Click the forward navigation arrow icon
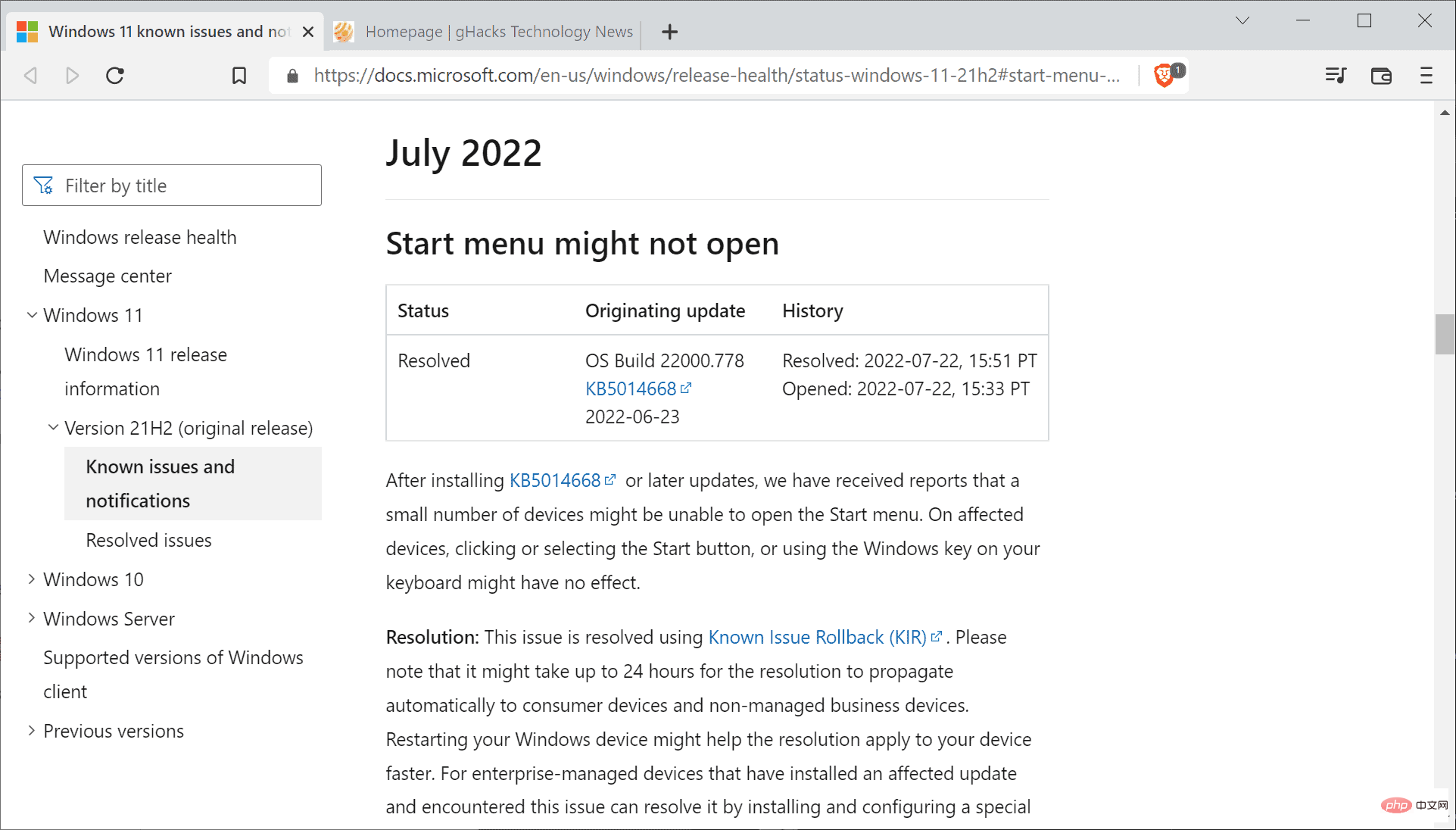 (72, 75)
